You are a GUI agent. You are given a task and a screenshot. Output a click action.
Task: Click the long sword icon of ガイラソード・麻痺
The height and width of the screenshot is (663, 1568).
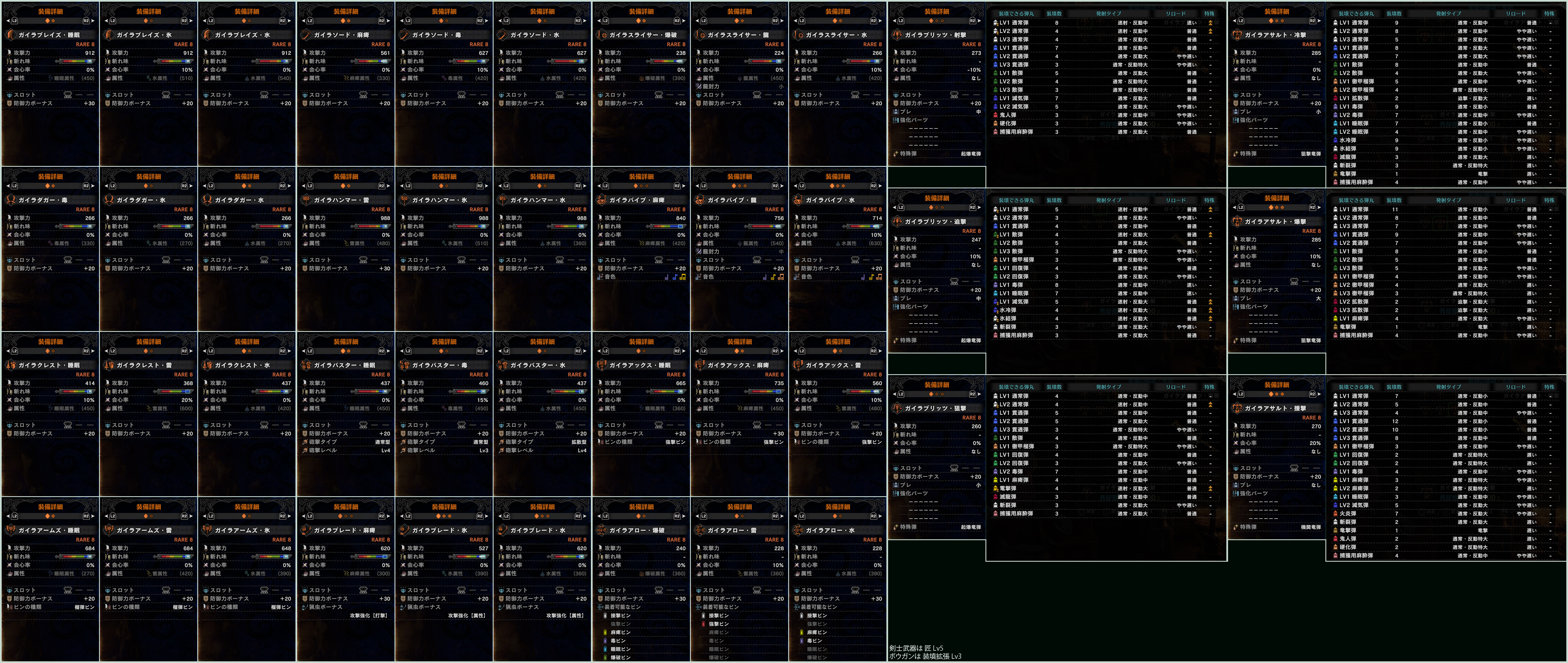click(306, 35)
